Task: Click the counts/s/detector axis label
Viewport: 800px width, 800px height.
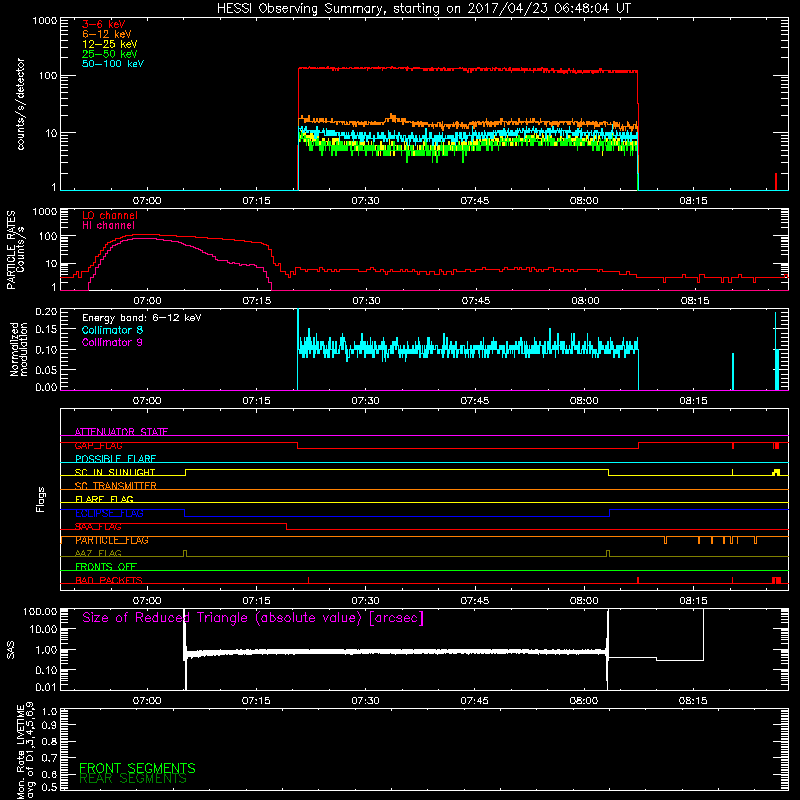Action: click(x=20, y=104)
